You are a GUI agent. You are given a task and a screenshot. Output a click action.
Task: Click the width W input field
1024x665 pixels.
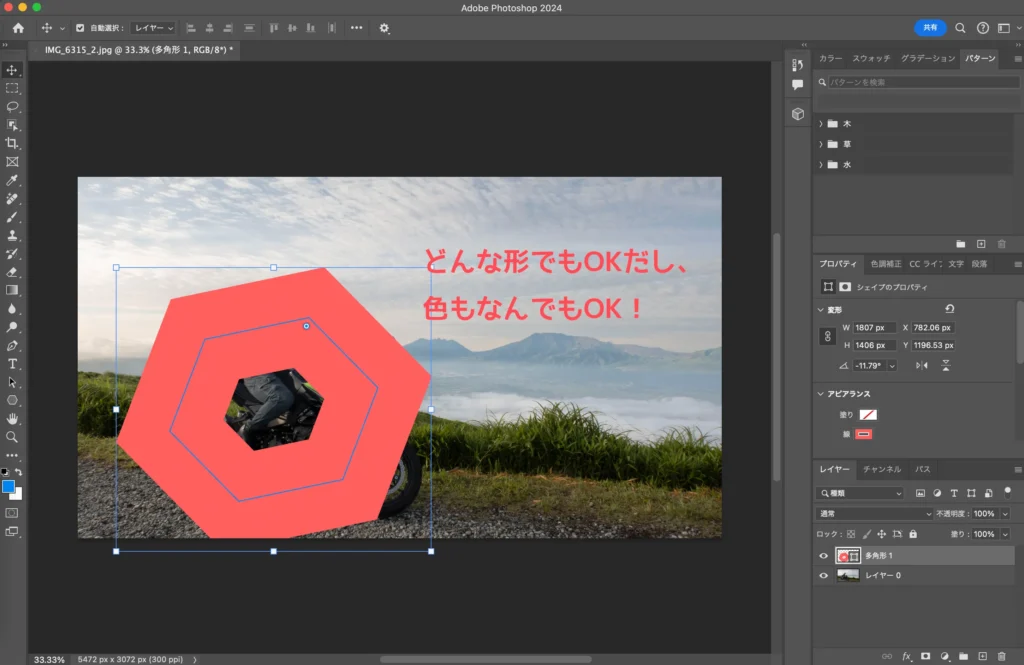point(875,327)
